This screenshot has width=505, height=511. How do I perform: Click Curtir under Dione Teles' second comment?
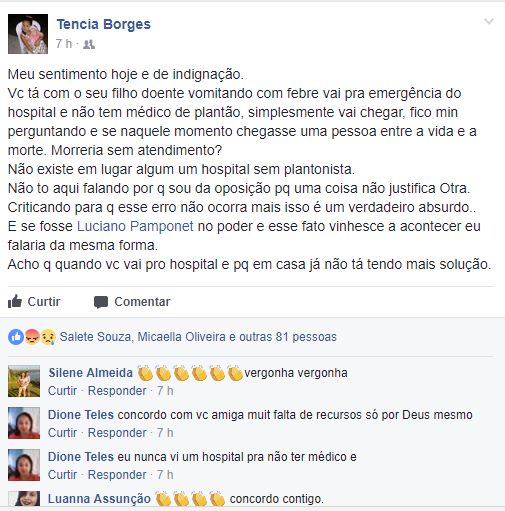[62, 475]
